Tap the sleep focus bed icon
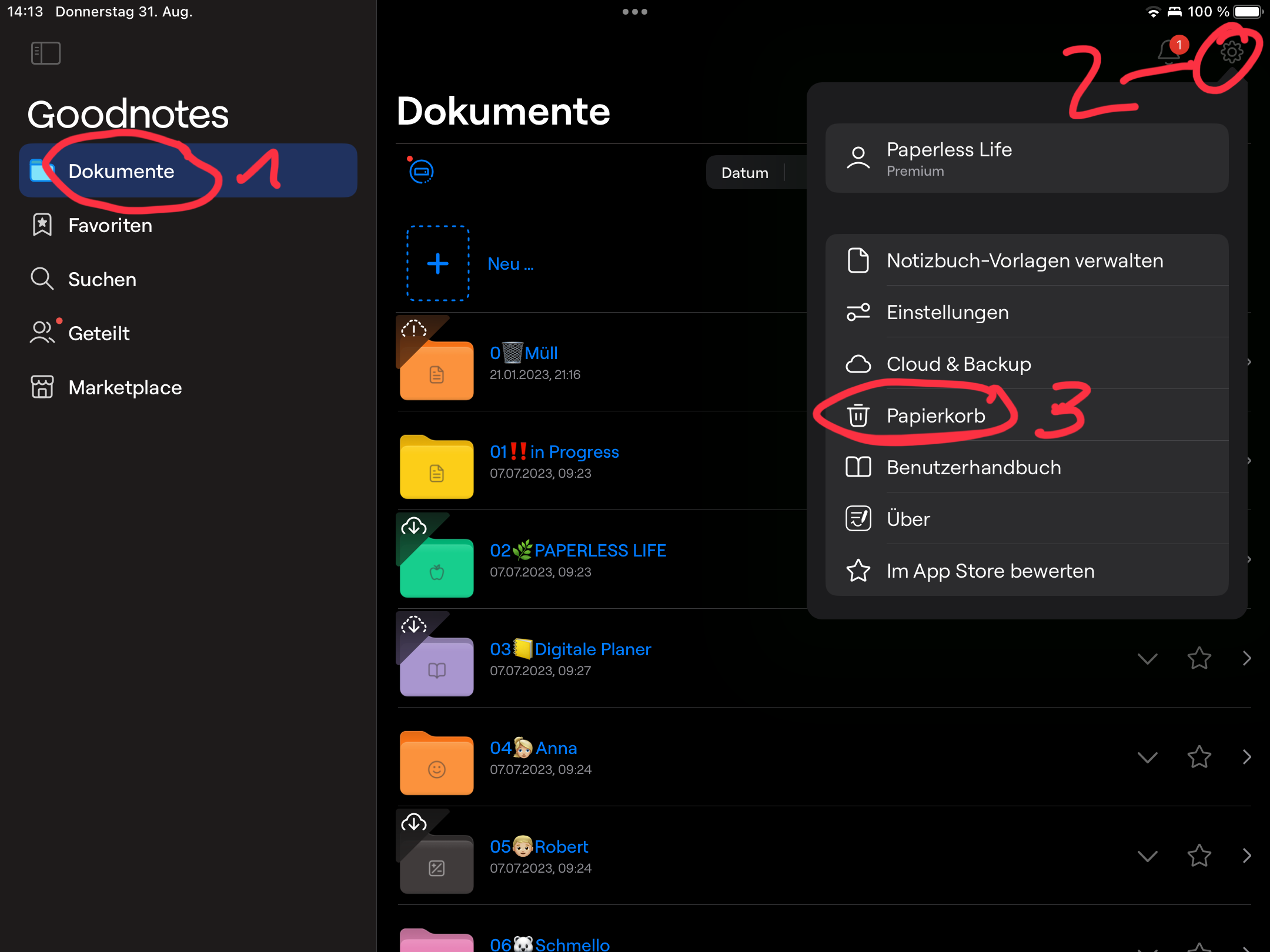This screenshot has height=952, width=1270. 1175,12
